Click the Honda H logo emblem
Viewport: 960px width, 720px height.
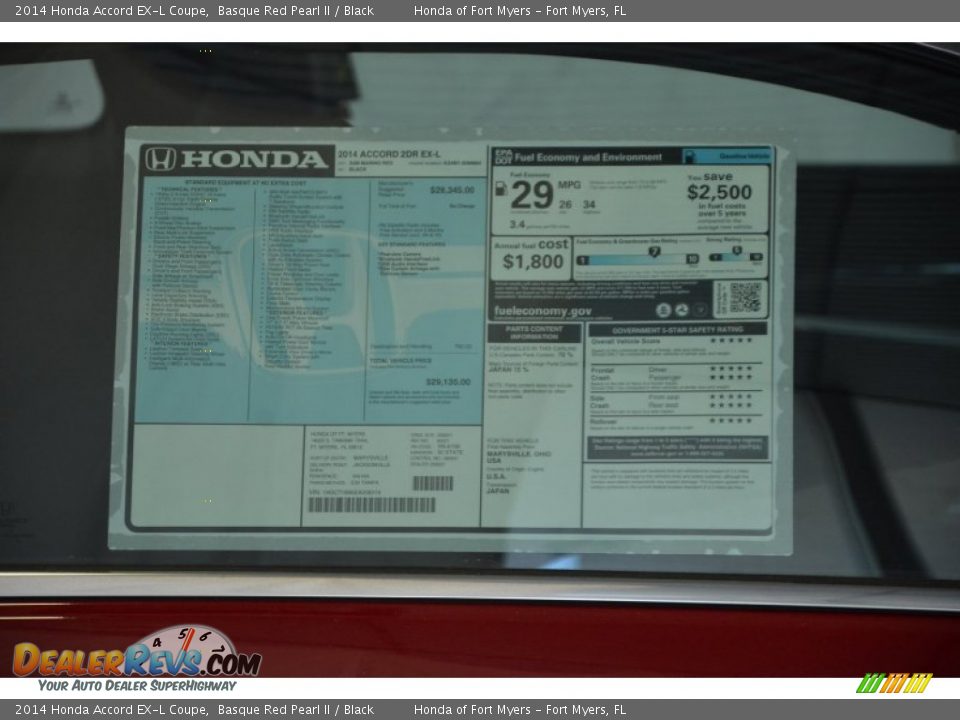pos(161,159)
